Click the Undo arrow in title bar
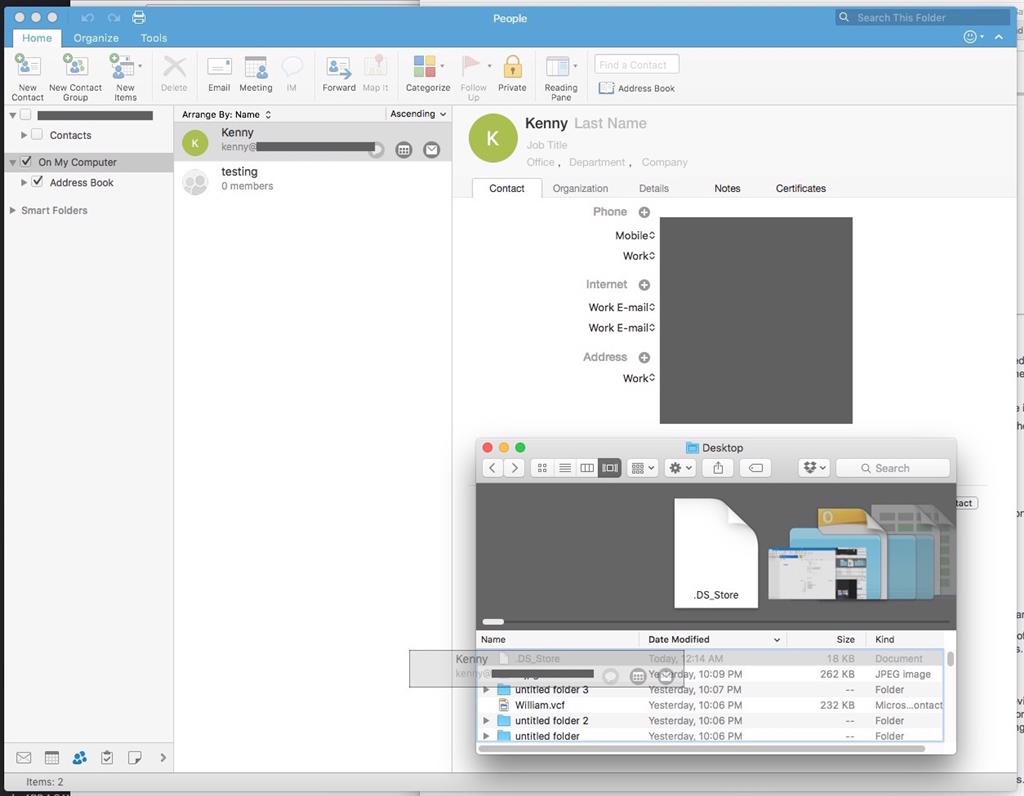 point(88,18)
